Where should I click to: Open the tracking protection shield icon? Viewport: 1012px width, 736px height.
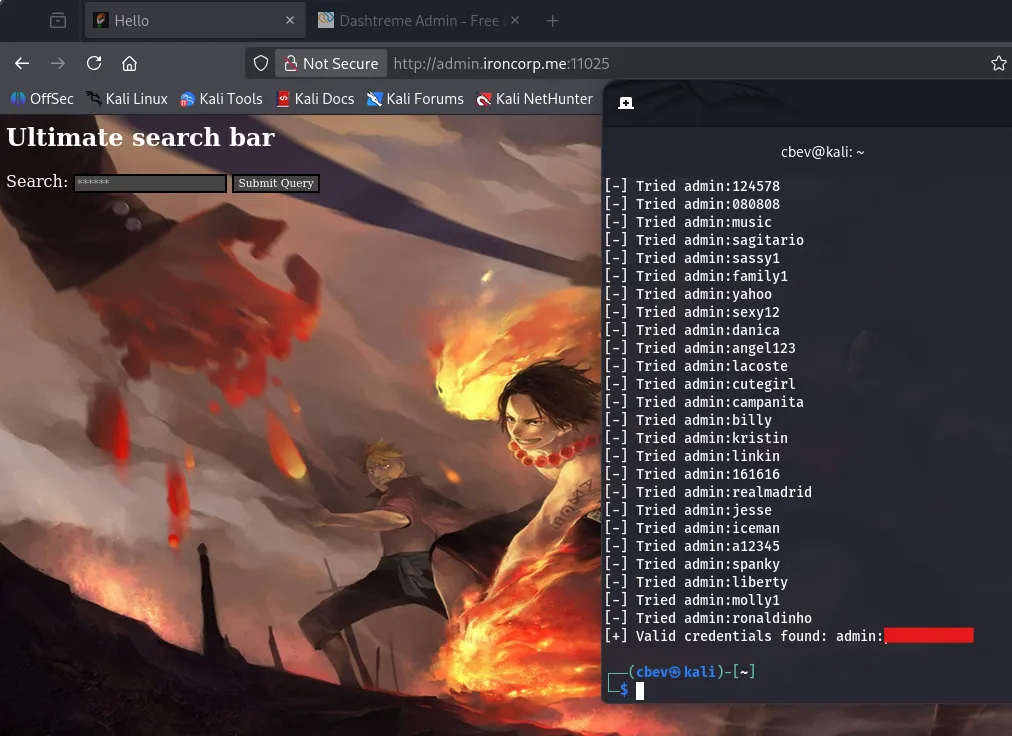(261, 63)
